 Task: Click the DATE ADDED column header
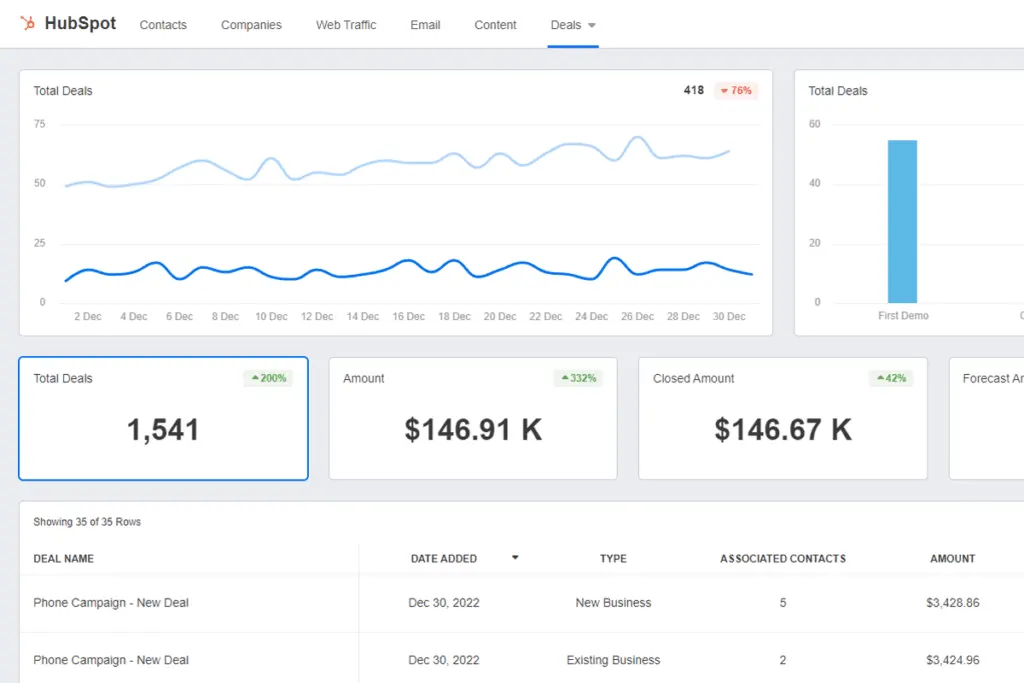[x=444, y=559]
